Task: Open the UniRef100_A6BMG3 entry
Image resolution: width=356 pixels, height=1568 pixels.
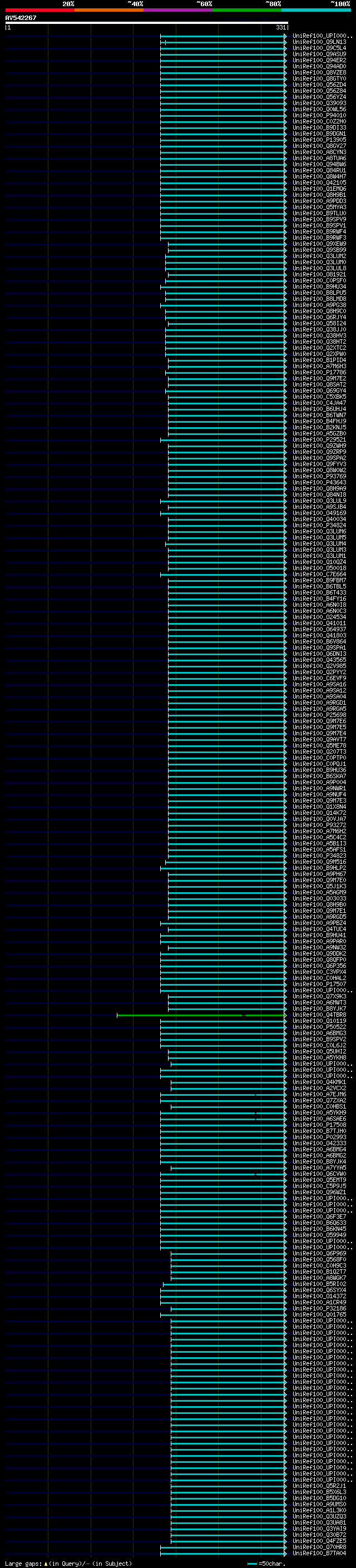Action: 319,1033
